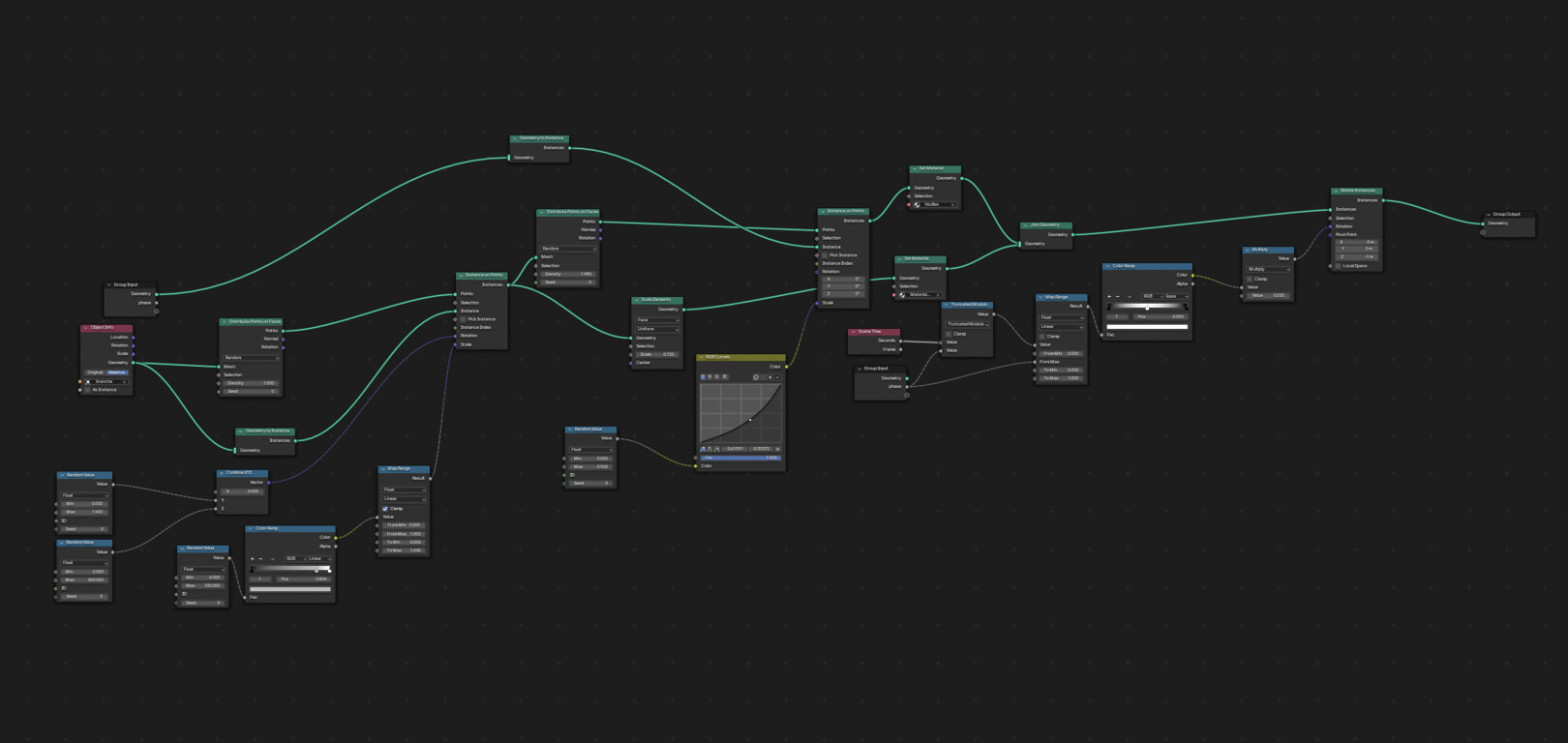
Task: Click the Fac slider in RGB Curves
Action: [739, 458]
